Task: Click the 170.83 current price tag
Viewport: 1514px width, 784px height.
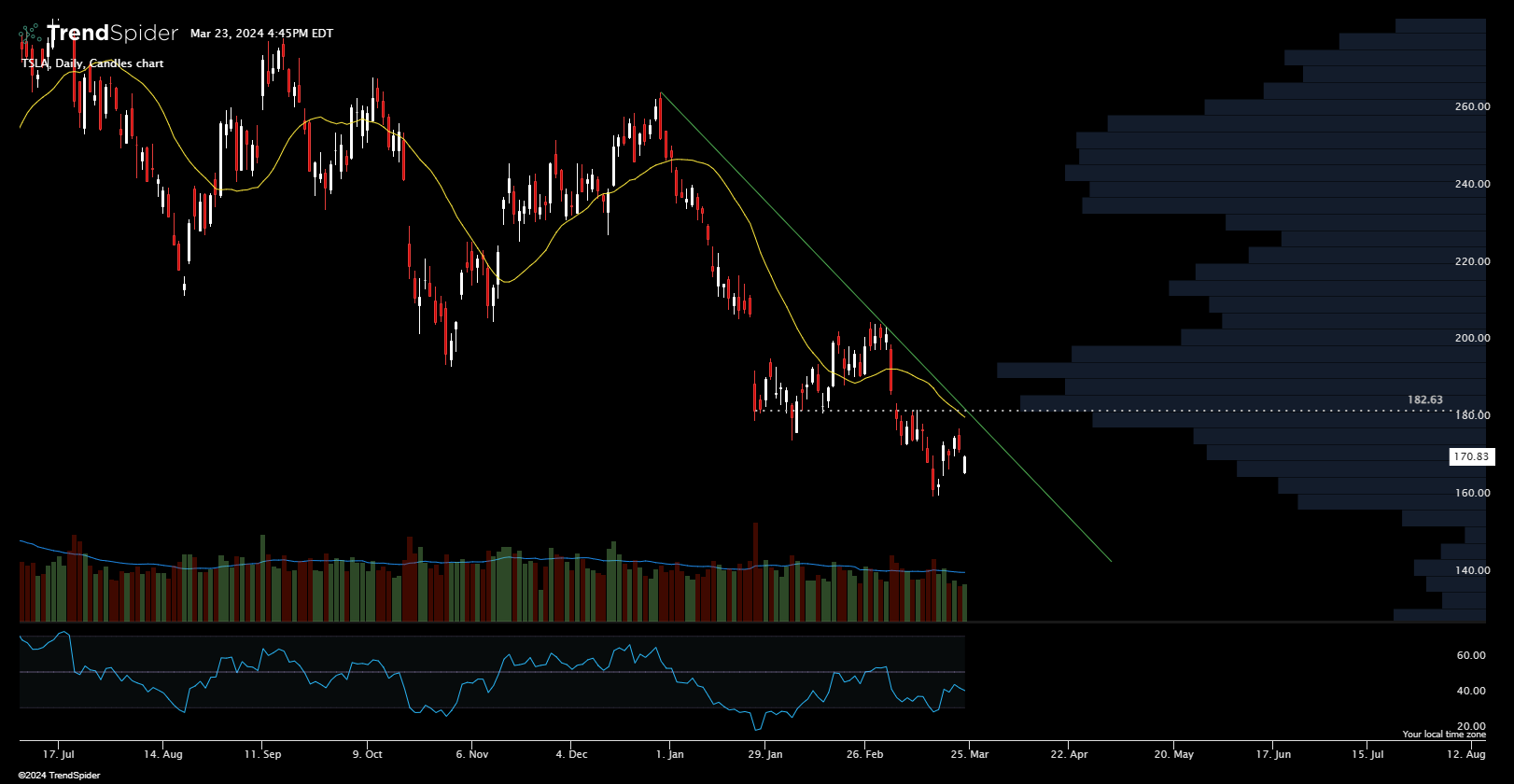Action: pos(1472,456)
